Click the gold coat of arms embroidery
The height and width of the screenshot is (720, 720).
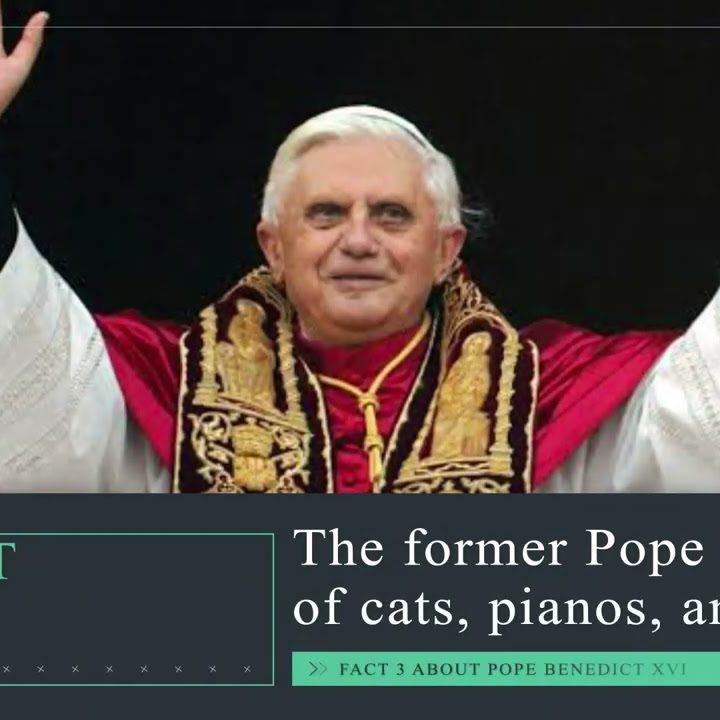pyautogui.click(x=253, y=455)
